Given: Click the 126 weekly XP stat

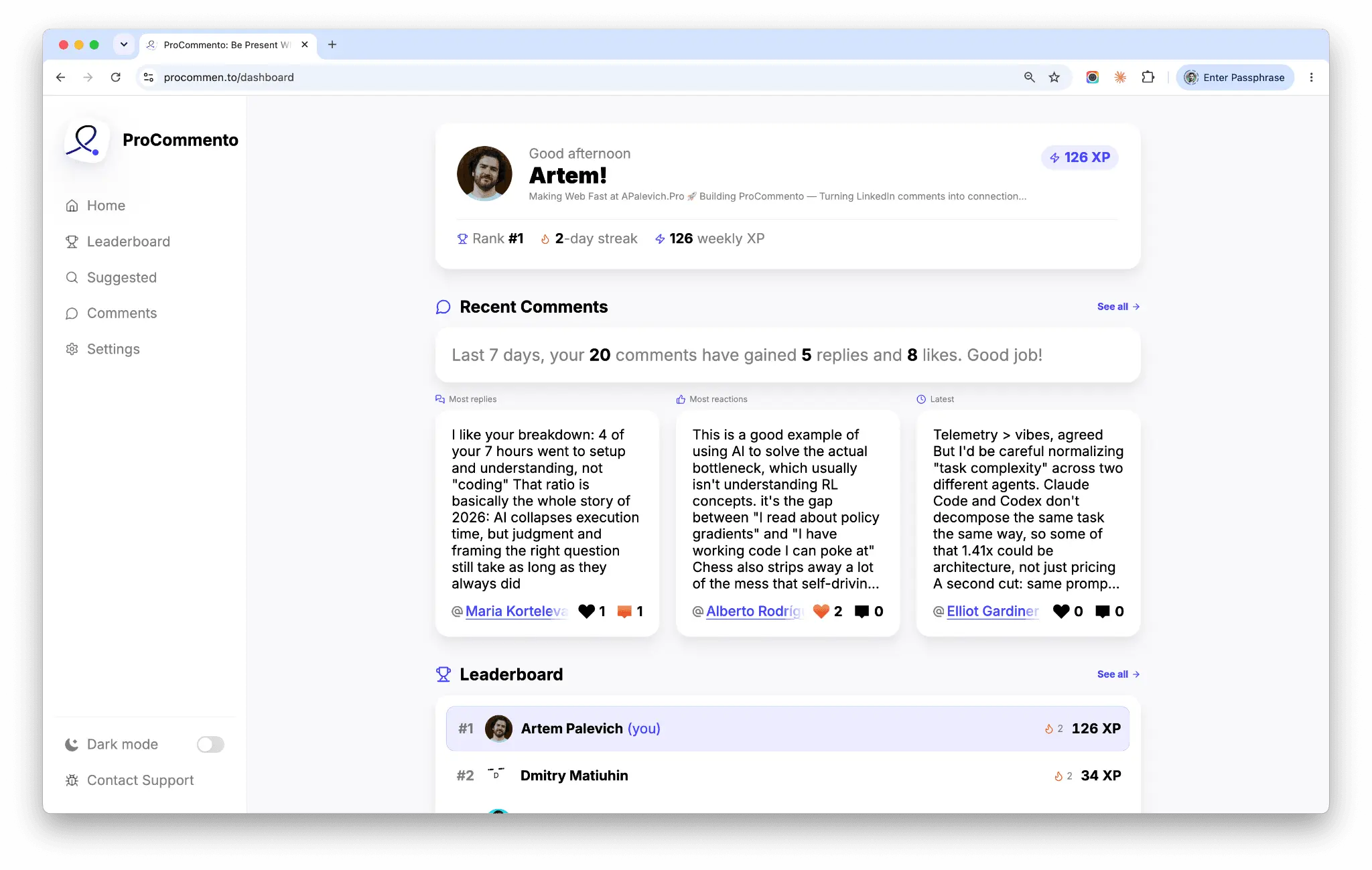Looking at the screenshot, I should coord(709,238).
